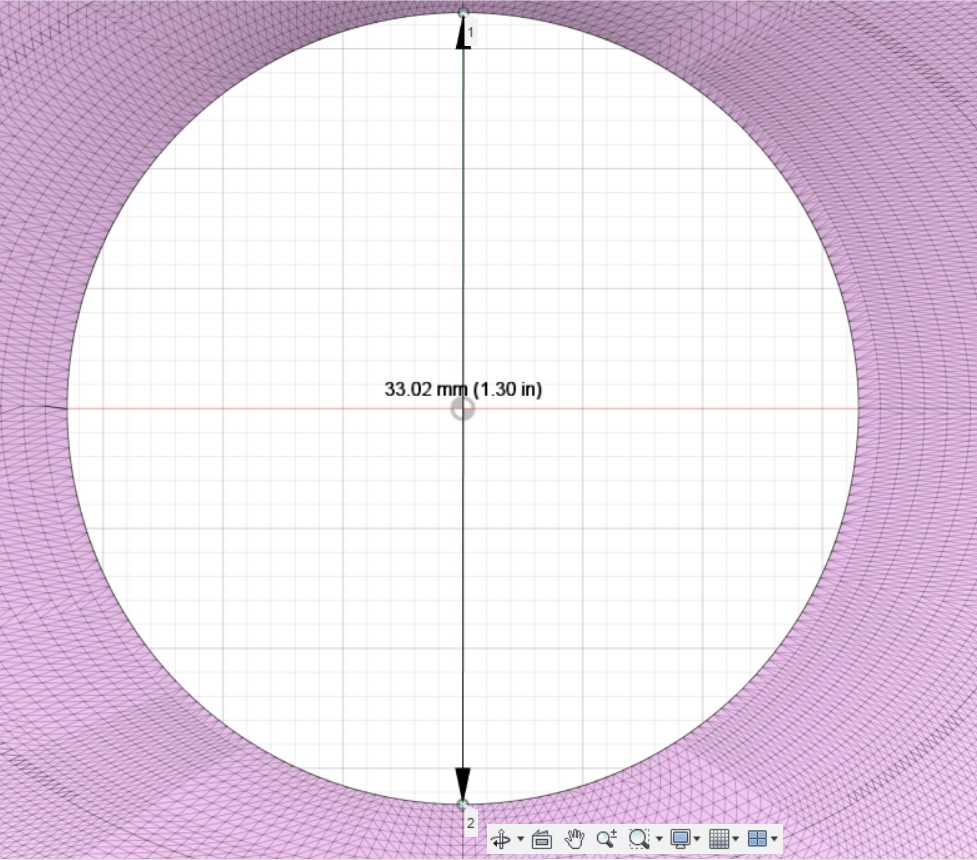Expand the Grid and Snaps dropdown arrow
The image size is (977, 860).
[735, 839]
